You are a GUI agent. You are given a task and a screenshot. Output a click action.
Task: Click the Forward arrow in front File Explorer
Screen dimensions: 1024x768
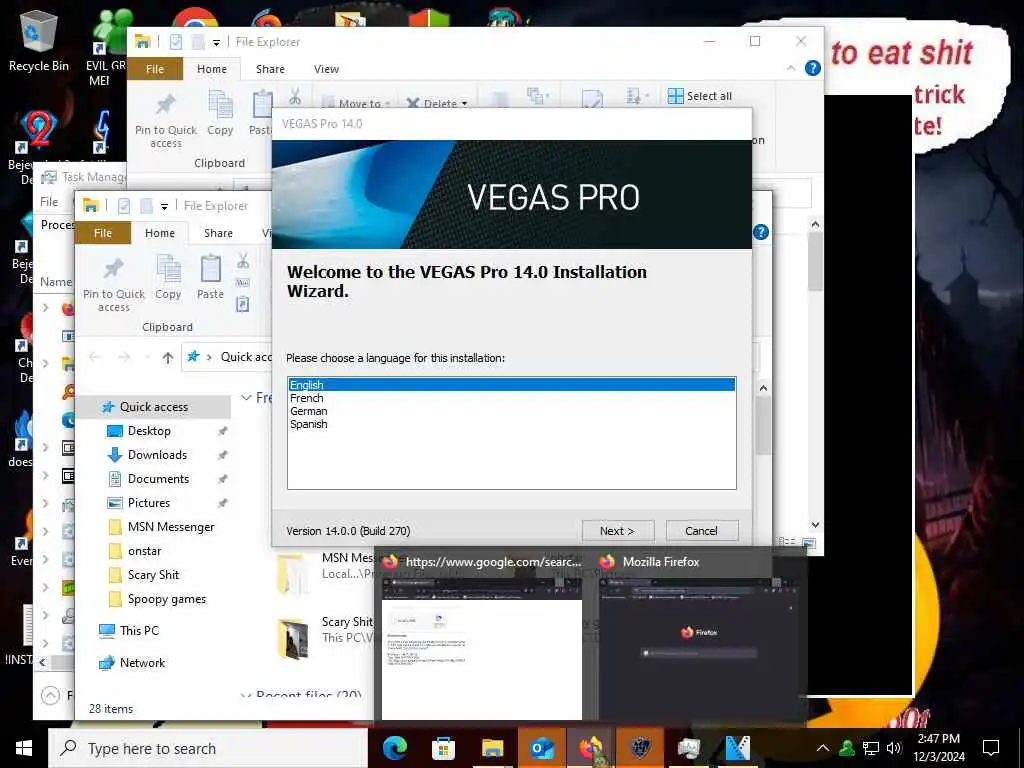click(x=123, y=357)
